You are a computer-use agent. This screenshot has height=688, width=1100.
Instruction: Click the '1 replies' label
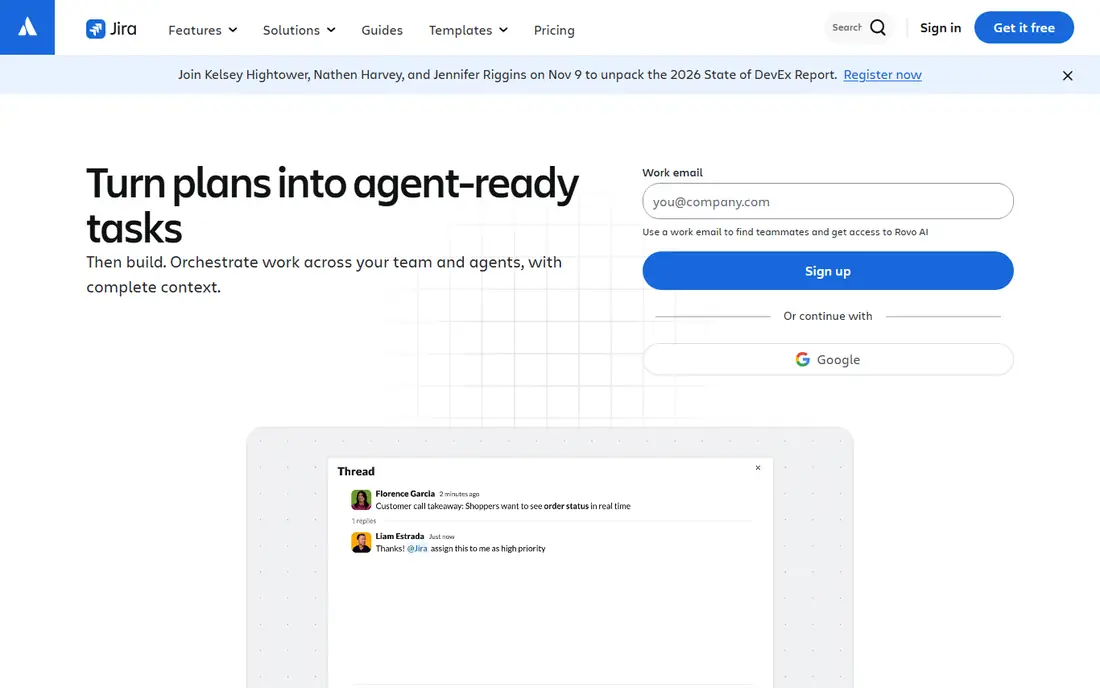pyautogui.click(x=363, y=521)
